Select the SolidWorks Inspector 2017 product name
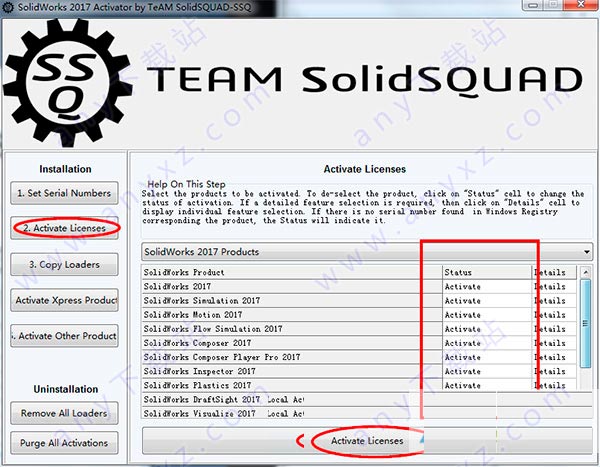The height and width of the screenshot is (467, 600). click(x=292, y=372)
